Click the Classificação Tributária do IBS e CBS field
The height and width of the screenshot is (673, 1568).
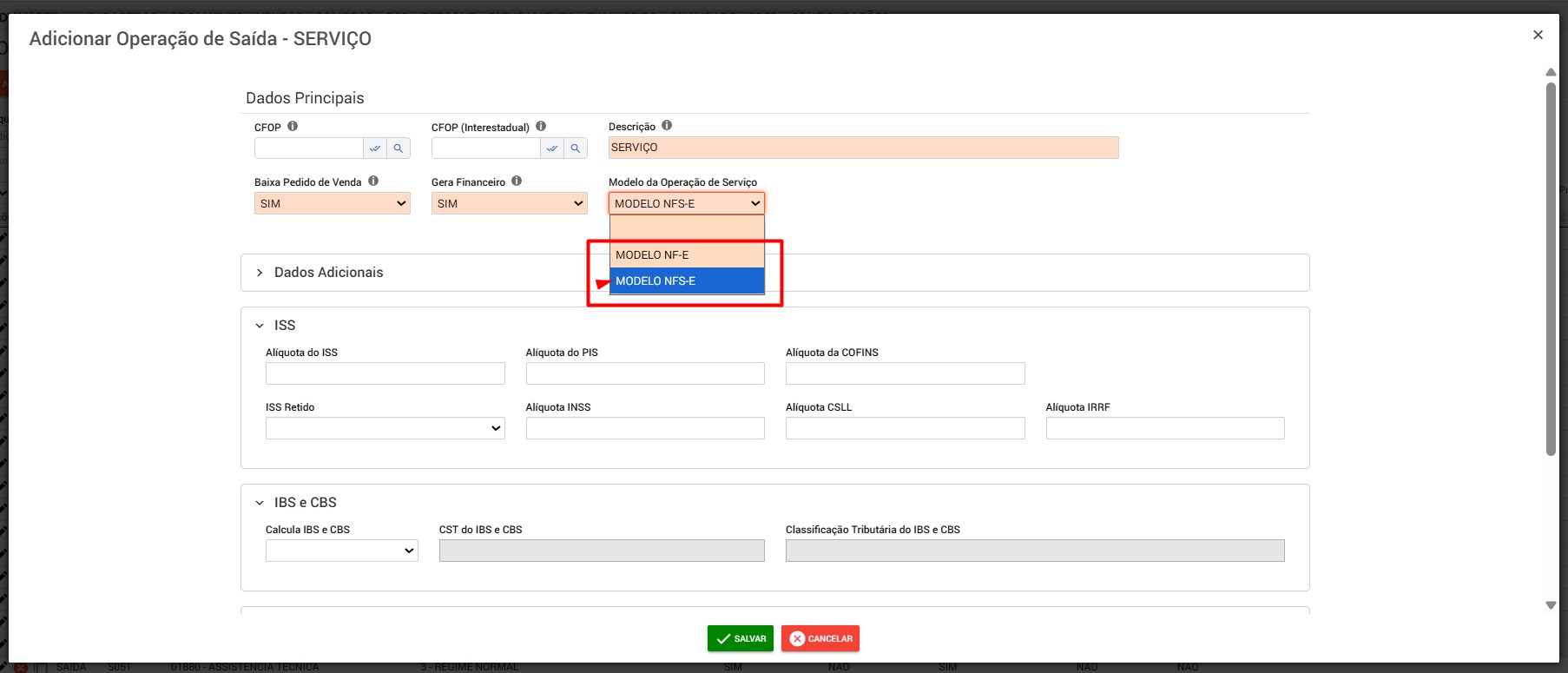click(1035, 551)
